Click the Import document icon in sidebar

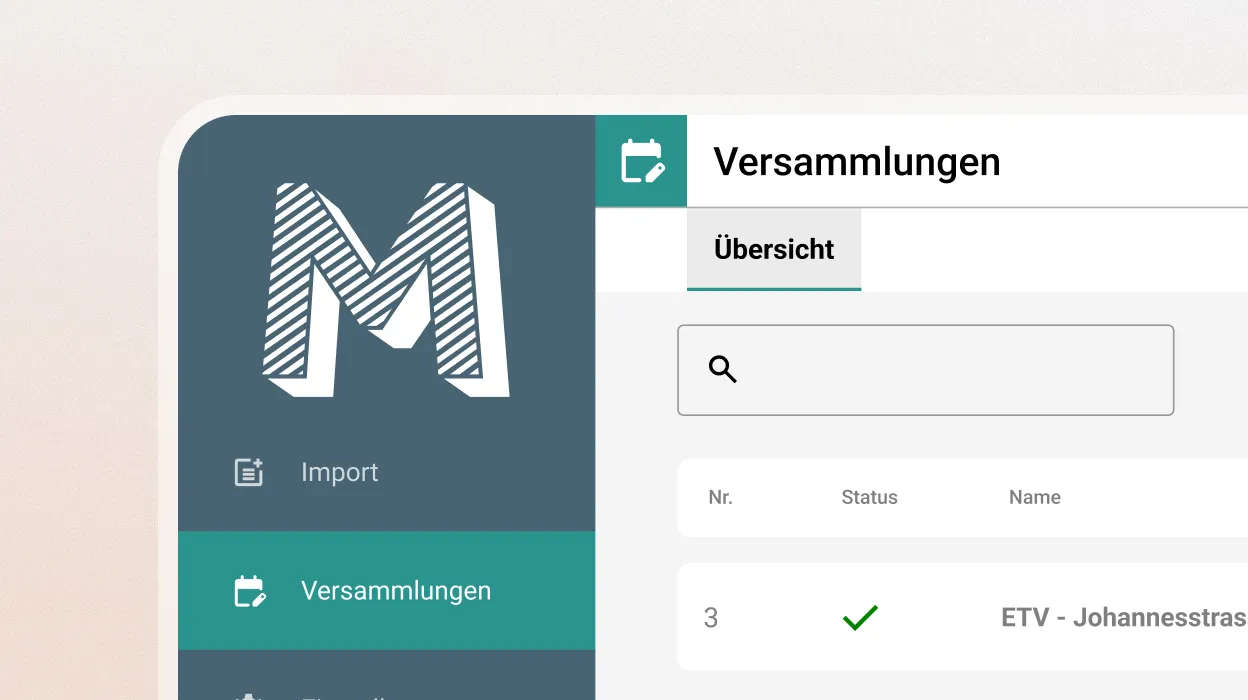(249, 472)
